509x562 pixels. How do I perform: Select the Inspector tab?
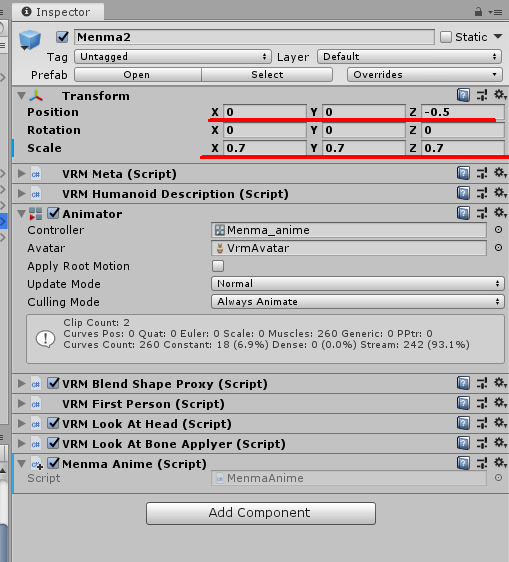pos(58,12)
